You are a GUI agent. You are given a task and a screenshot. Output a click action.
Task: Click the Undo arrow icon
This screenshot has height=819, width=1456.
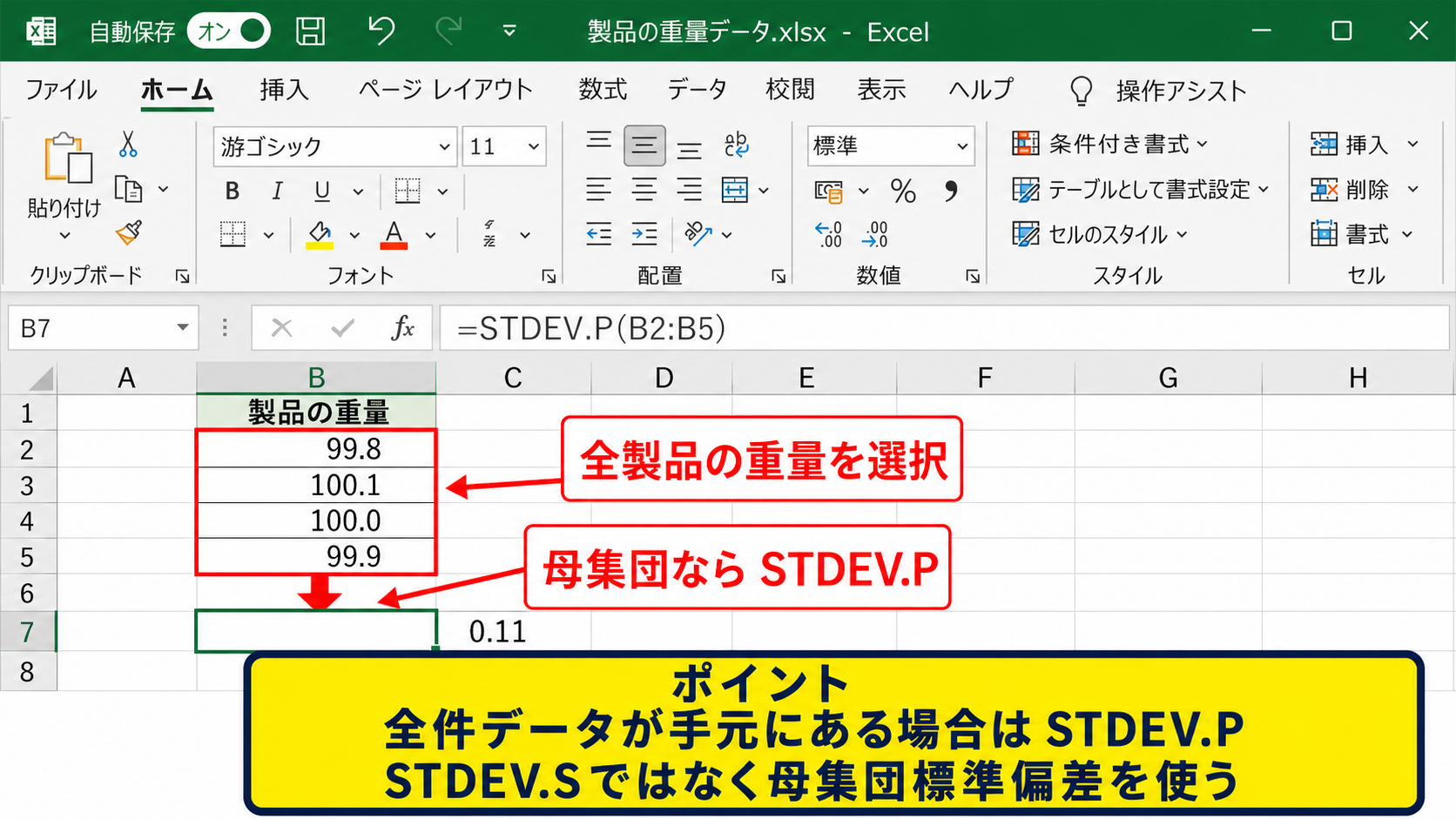click(381, 31)
